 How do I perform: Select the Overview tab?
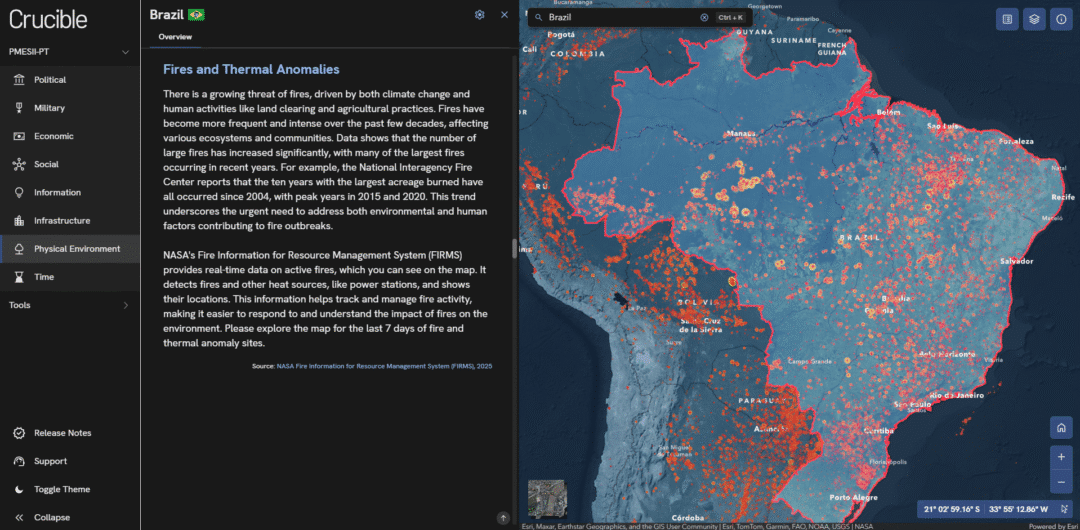175,37
